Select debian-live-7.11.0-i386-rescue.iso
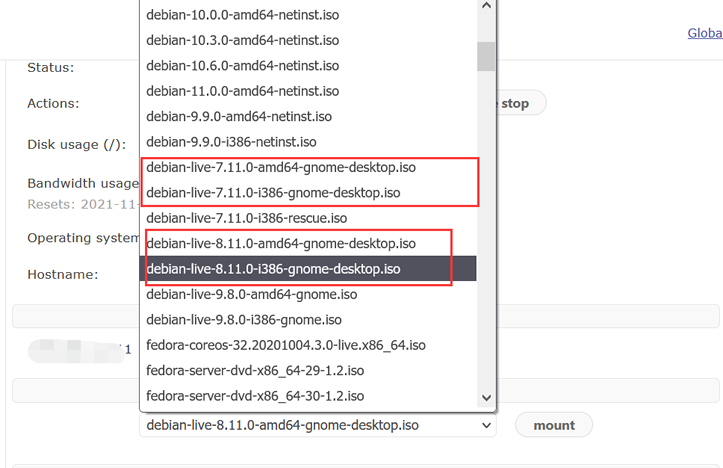The image size is (723, 468). point(308,218)
